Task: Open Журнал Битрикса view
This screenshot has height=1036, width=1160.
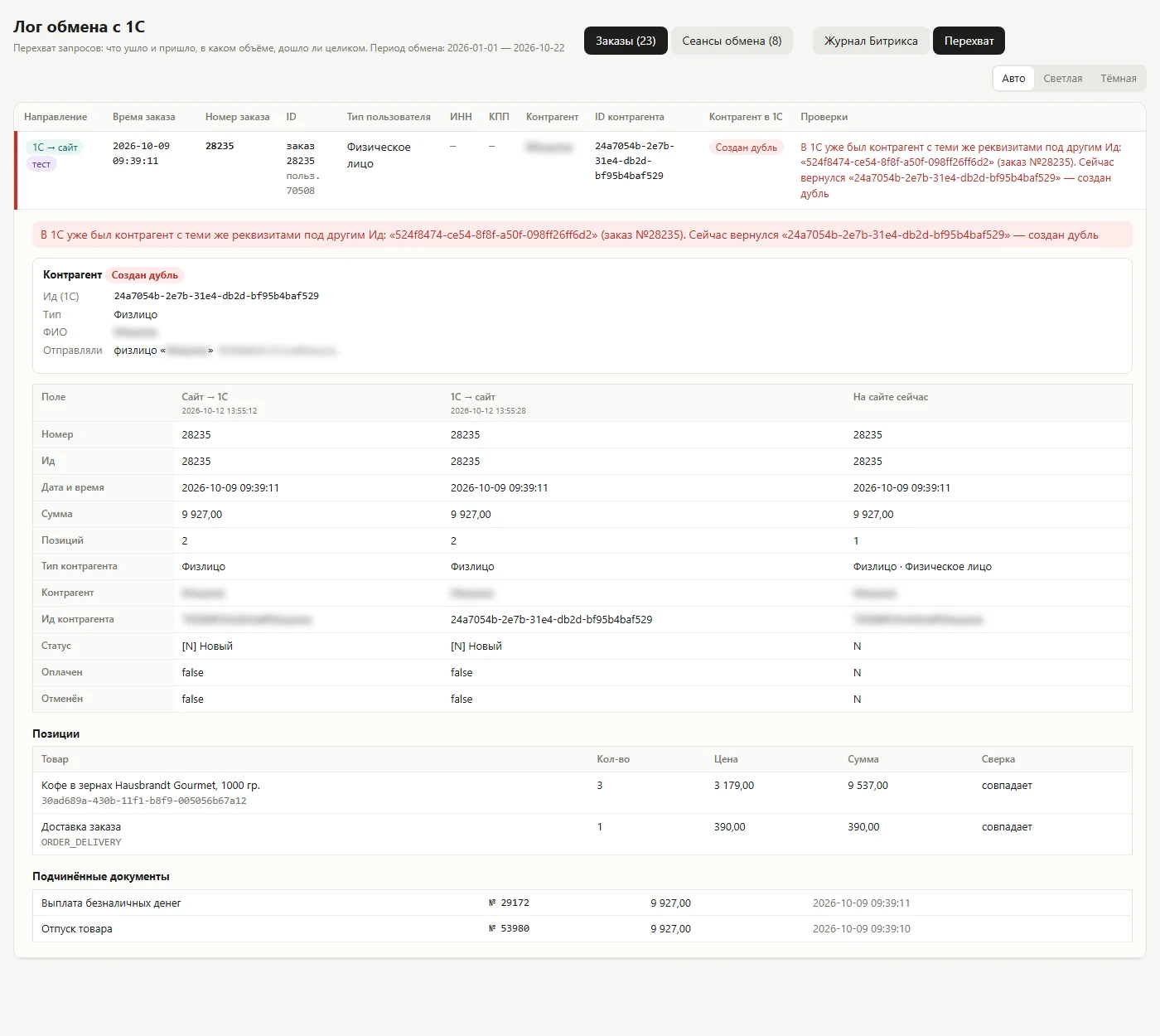Action: (x=871, y=41)
